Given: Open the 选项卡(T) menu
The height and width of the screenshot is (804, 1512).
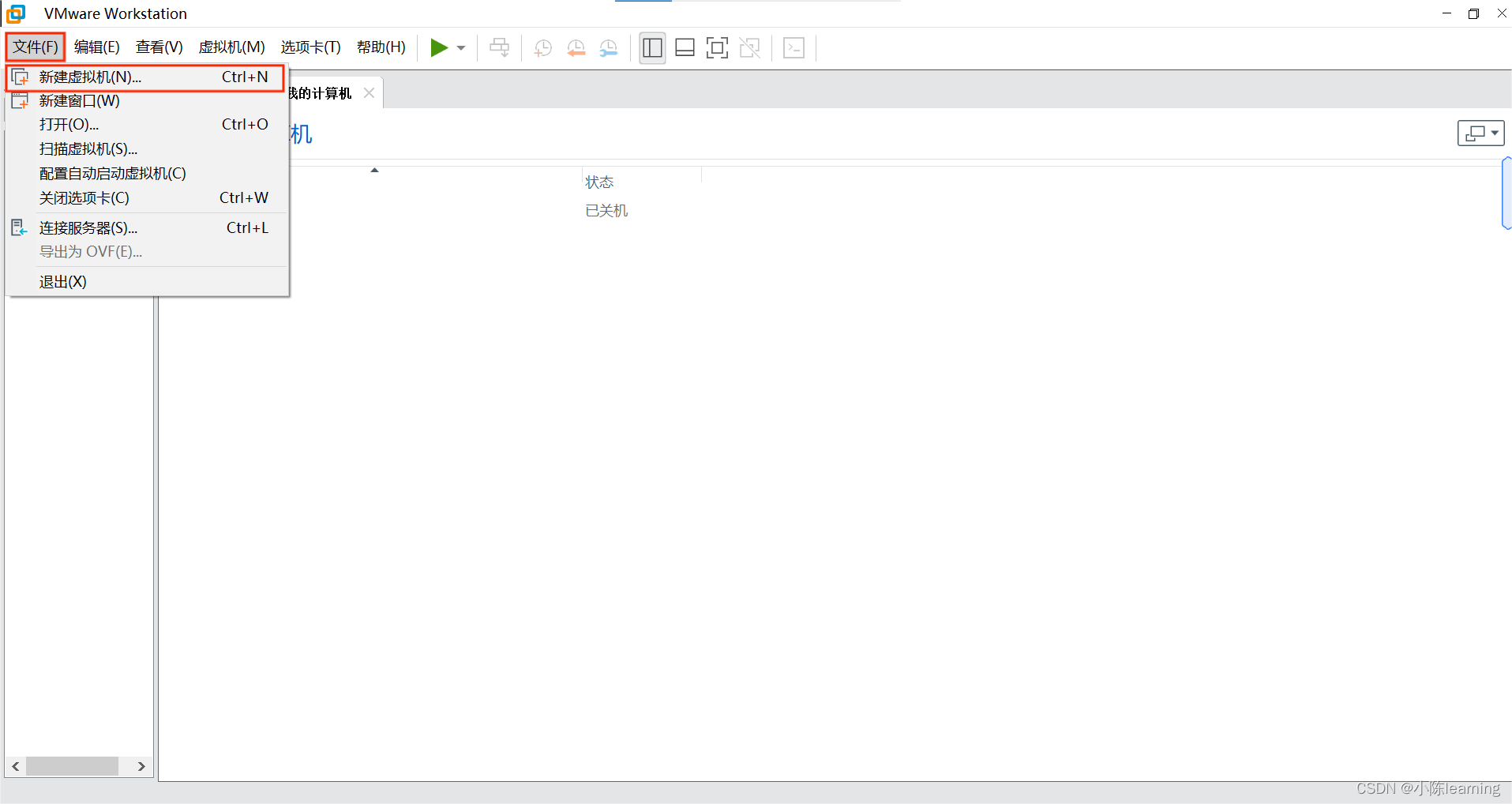Looking at the screenshot, I should pyautogui.click(x=311, y=47).
